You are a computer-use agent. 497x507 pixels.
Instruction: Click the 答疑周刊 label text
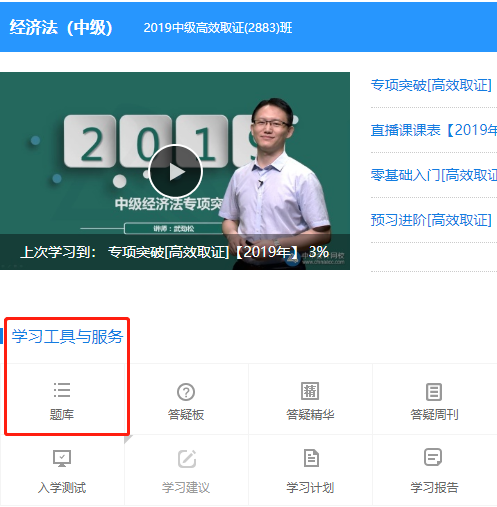[434, 415]
